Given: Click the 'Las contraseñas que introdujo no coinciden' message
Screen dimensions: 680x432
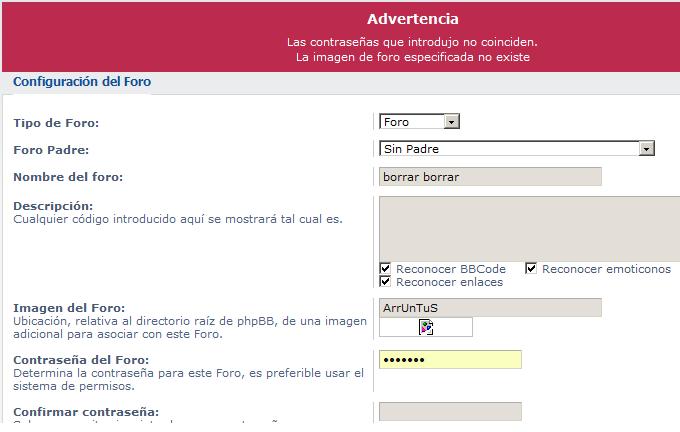Looking at the screenshot, I should 412,42.
